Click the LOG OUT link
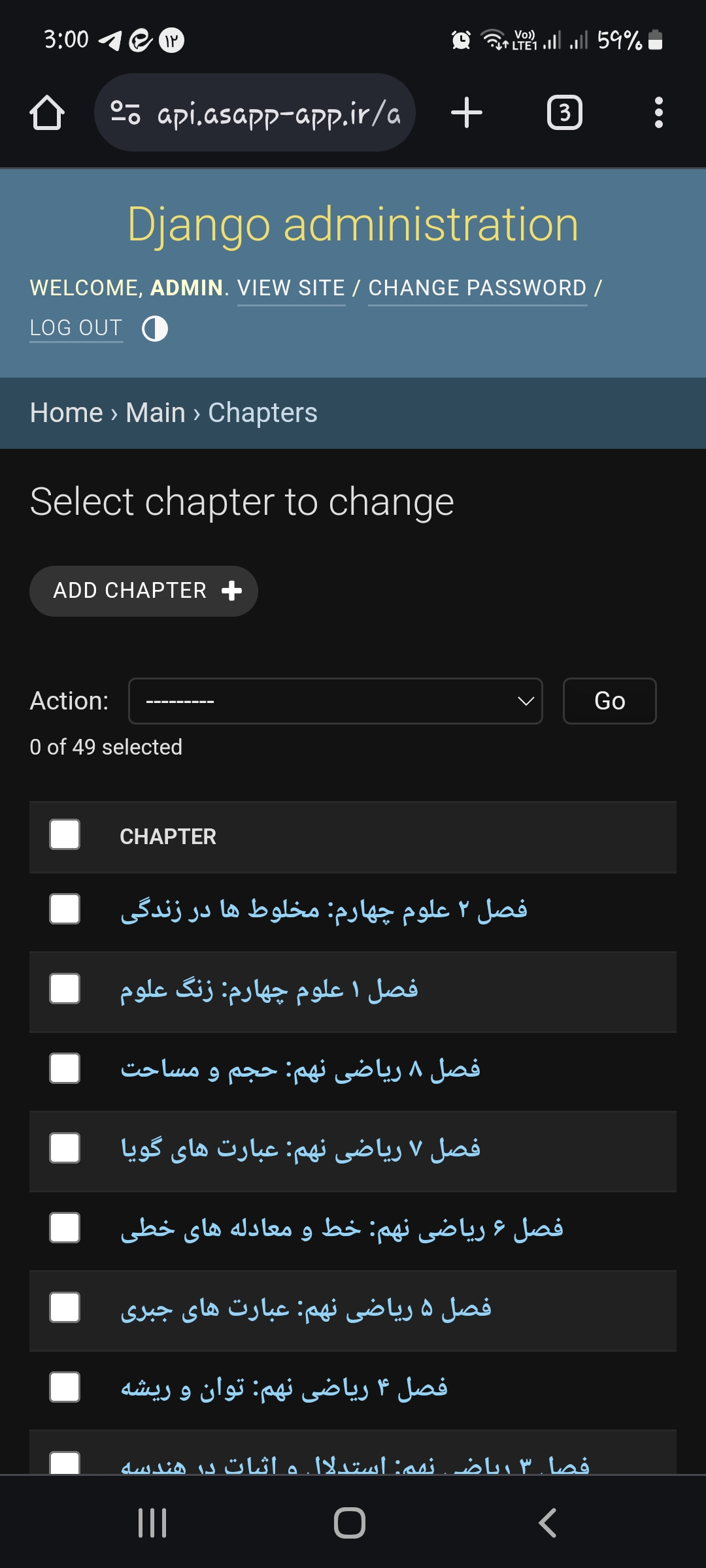The height and width of the screenshot is (1568, 706). click(76, 328)
